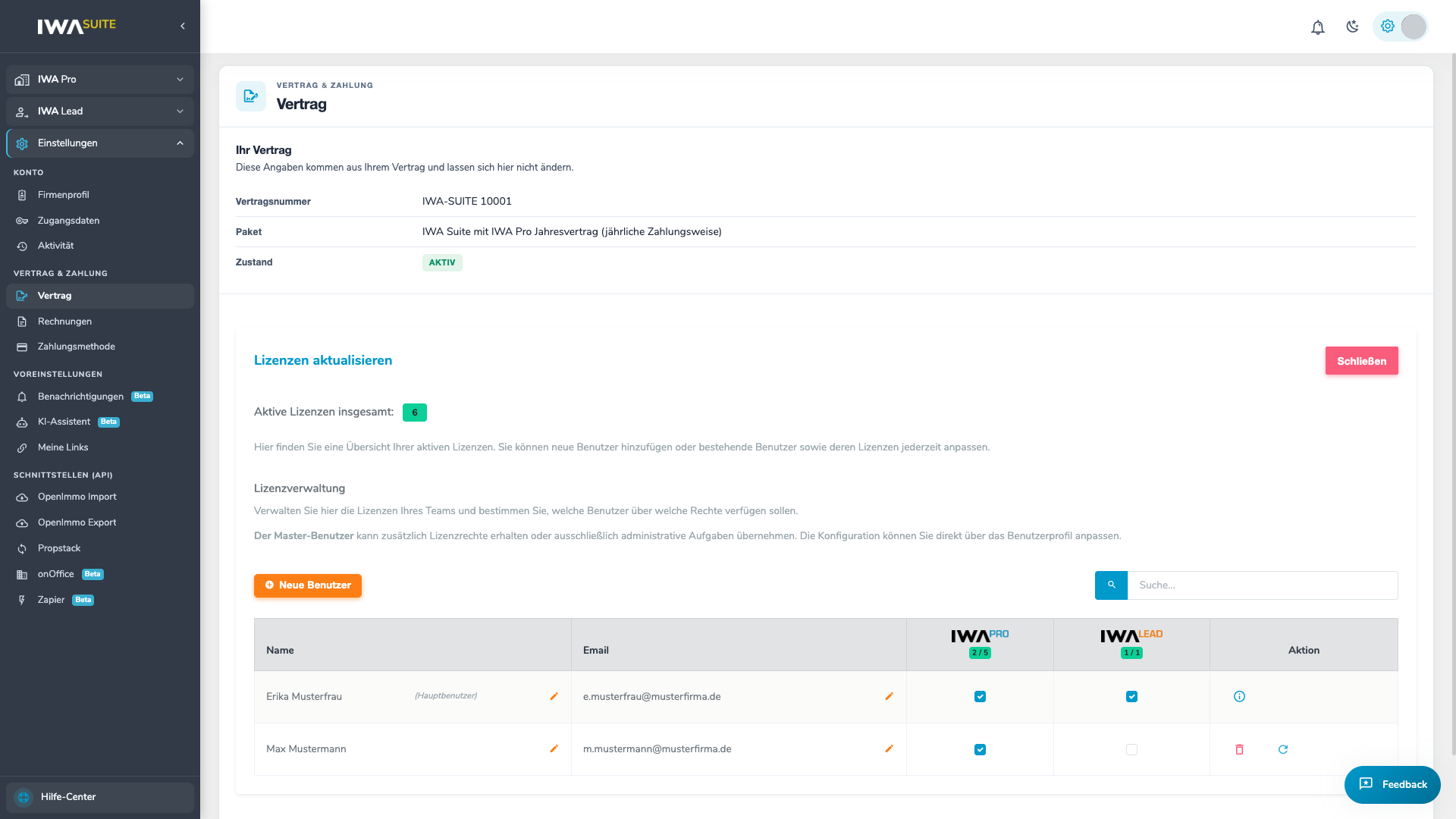Click the 2 / 5 IWA Pro license counter

pyautogui.click(x=980, y=653)
